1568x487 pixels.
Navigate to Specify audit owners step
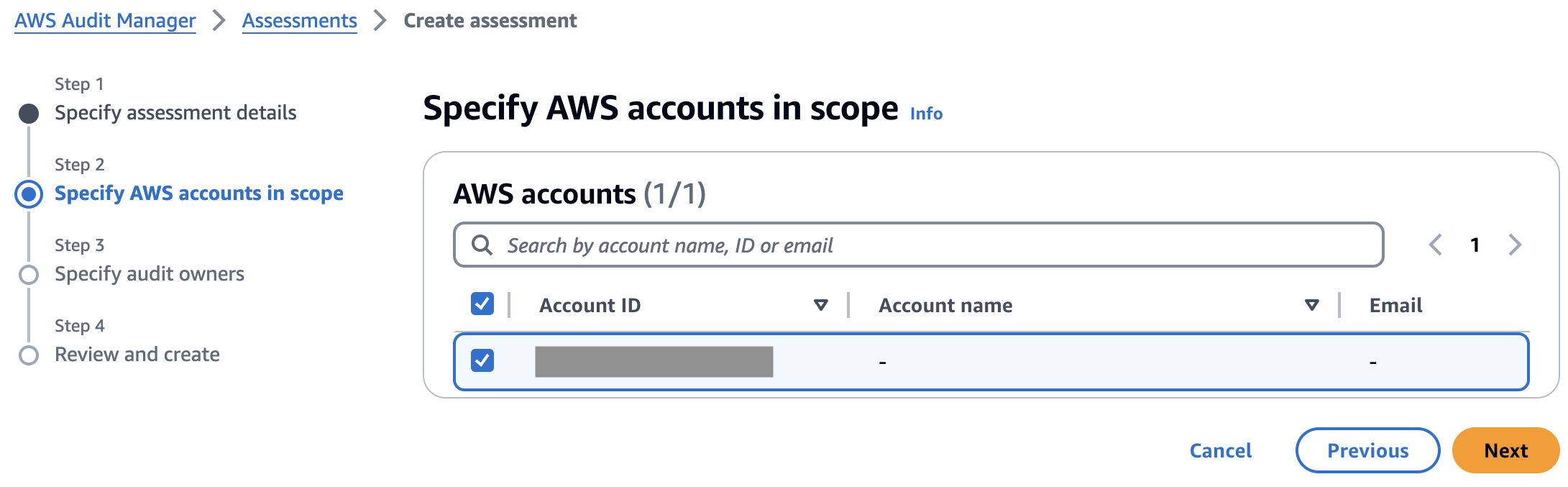(x=149, y=273)
